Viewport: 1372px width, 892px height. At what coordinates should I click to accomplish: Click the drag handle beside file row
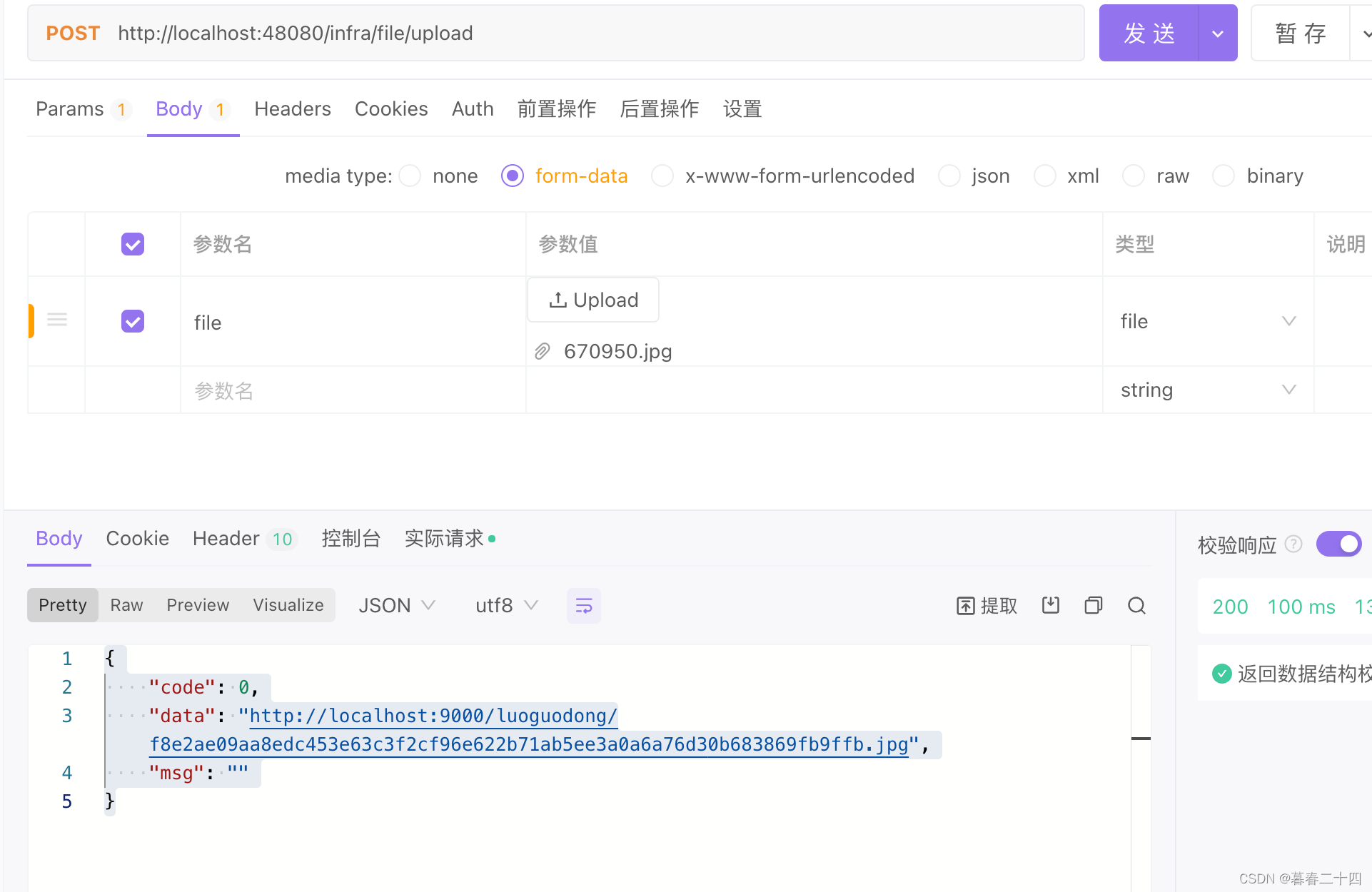(56, 319)
